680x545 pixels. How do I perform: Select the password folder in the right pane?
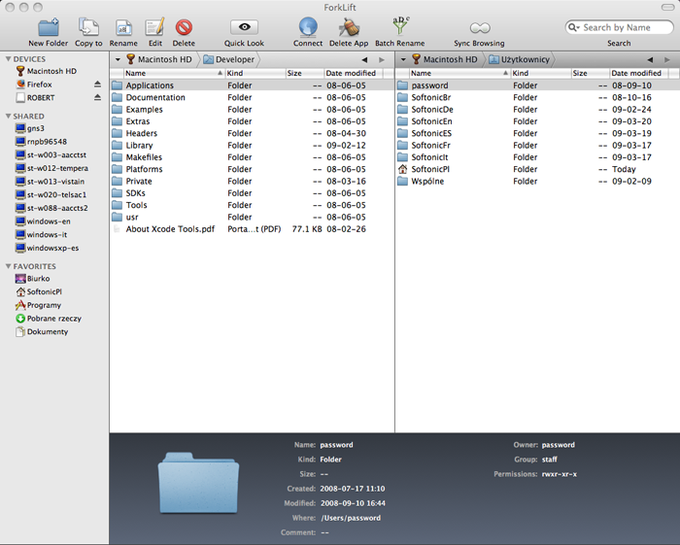[x=537, y=85]
